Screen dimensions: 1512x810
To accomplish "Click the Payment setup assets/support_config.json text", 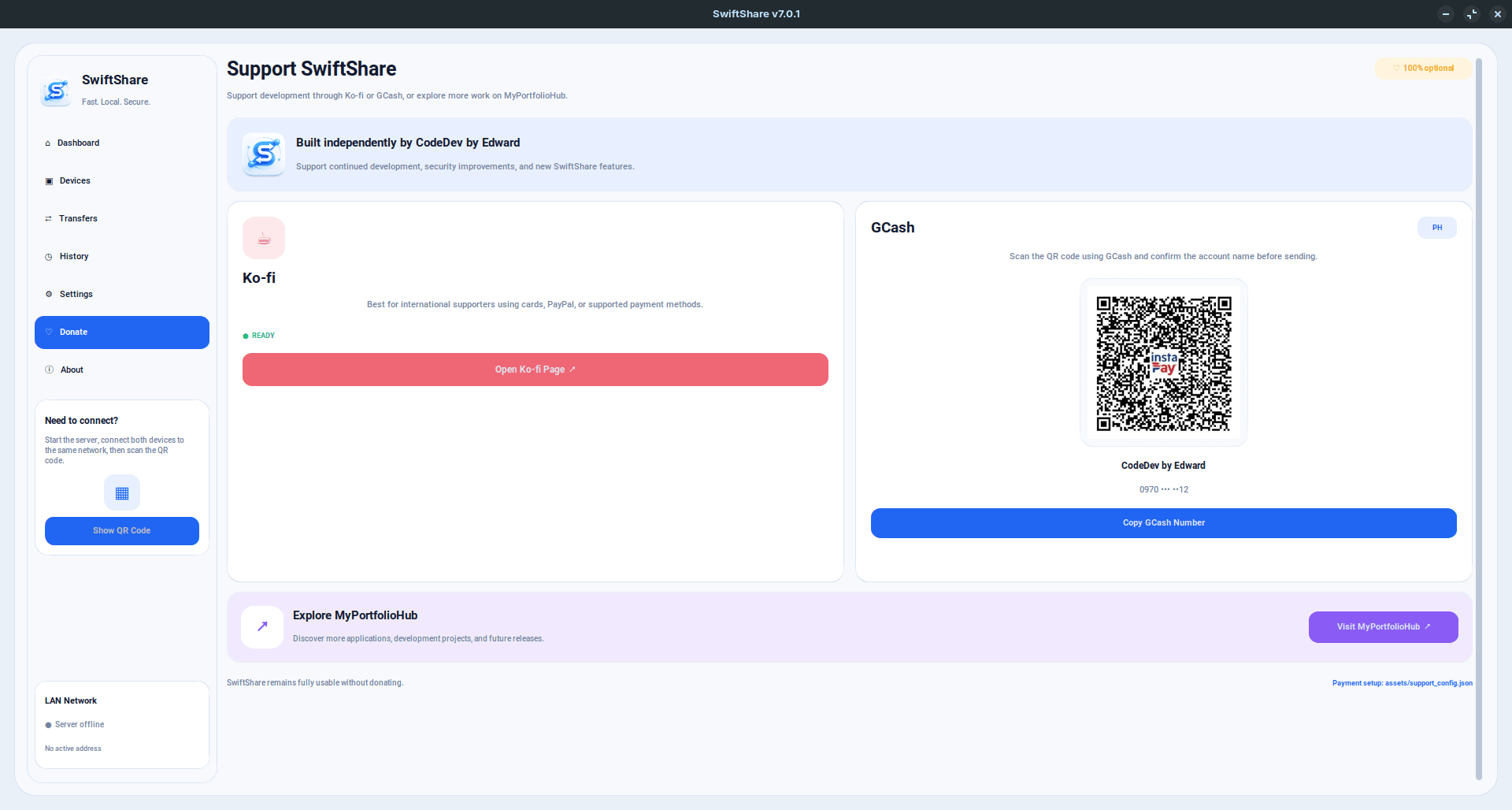I will 1403,683.
